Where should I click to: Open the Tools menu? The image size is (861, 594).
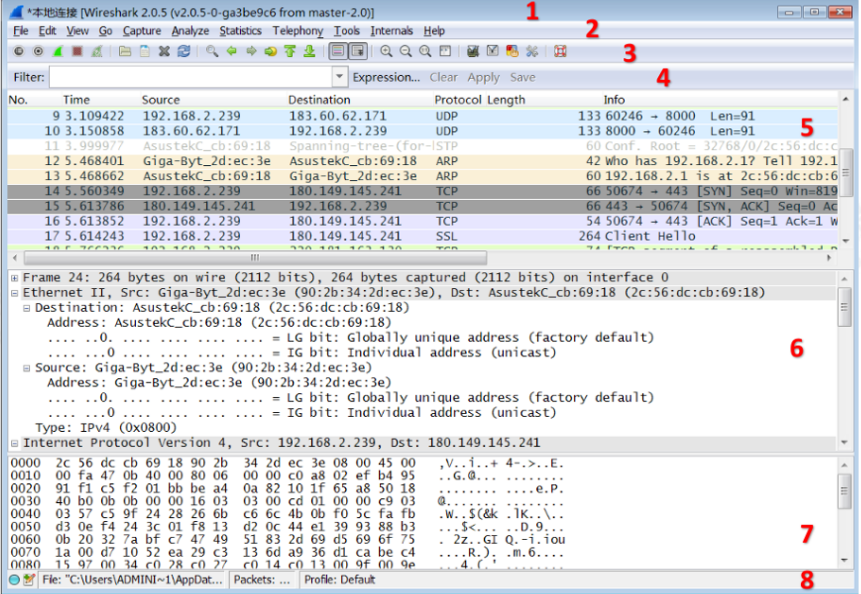pos(346,31)
